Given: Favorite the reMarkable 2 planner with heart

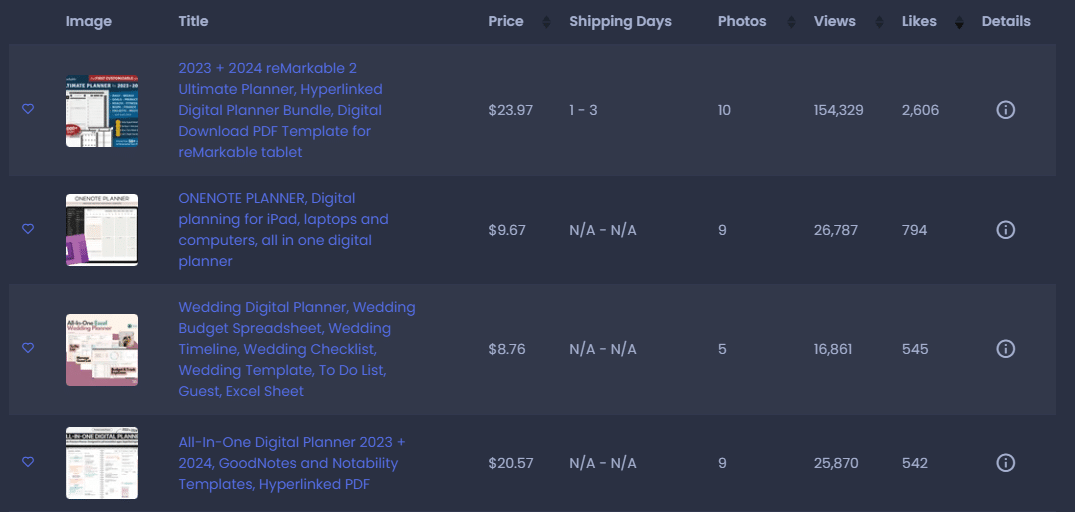Looking at the screenshot, I should tap(28, 109).
